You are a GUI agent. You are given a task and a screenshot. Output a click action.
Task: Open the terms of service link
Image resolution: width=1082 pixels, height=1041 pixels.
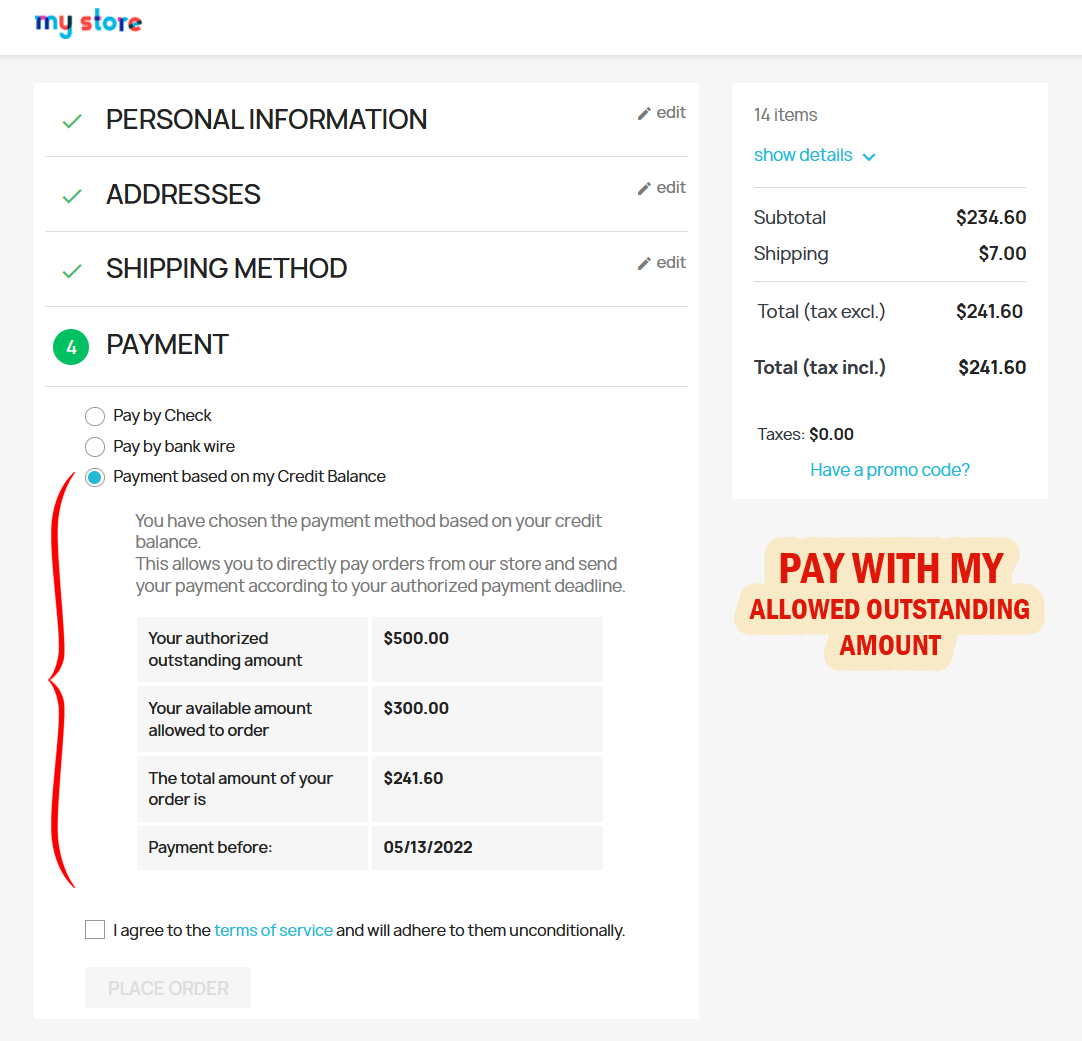273,930
